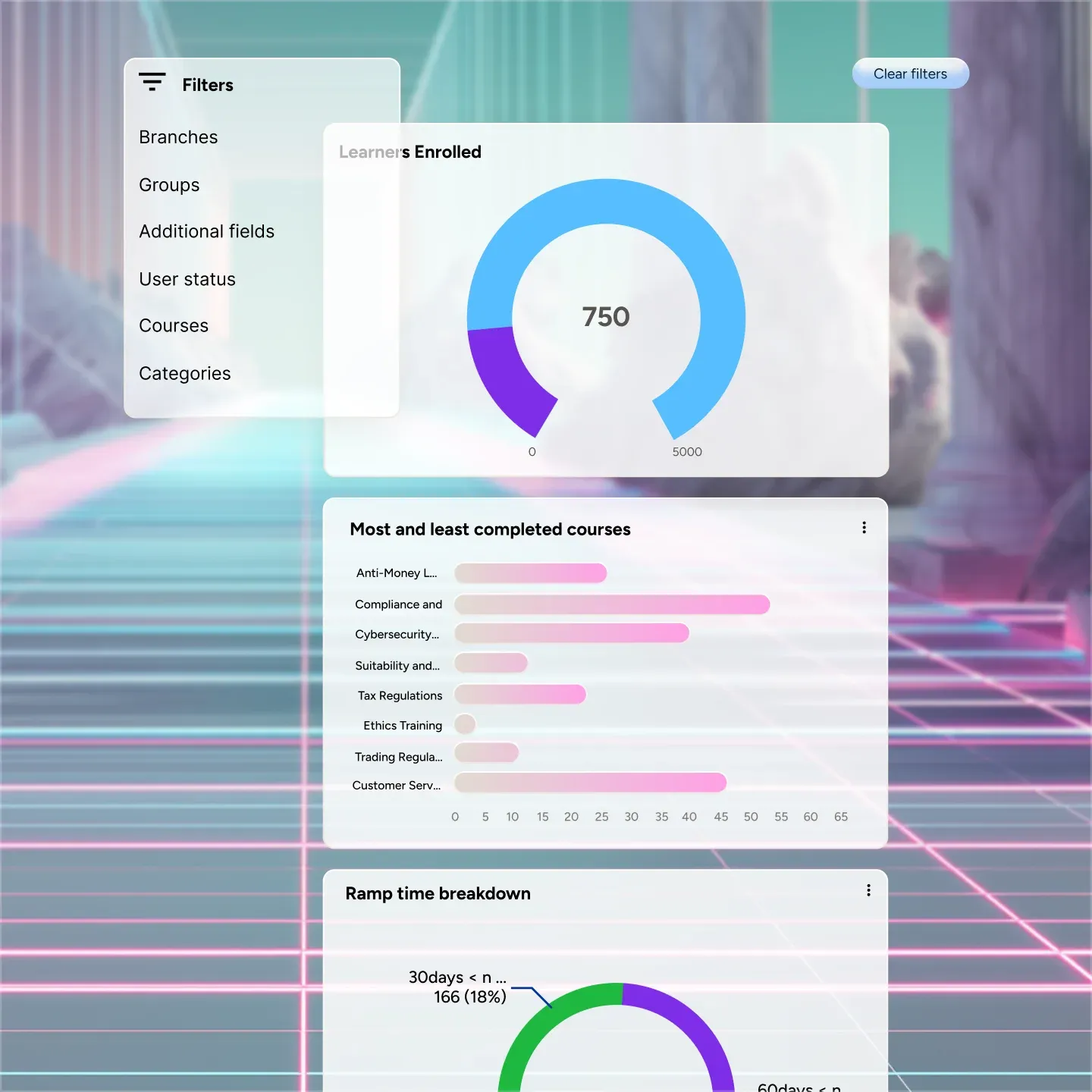Click the 750 value in the gauge
Viewport: 1092px width, 1092px height.
[606, 317]
